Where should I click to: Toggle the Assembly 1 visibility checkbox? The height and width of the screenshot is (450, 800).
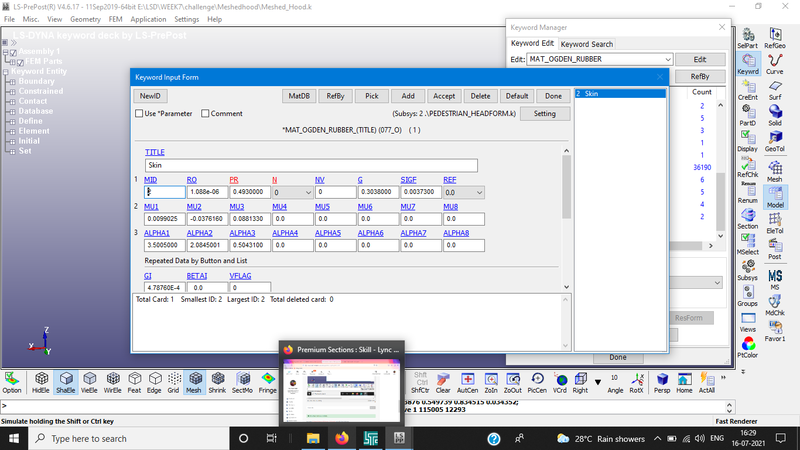click(14, 52)
